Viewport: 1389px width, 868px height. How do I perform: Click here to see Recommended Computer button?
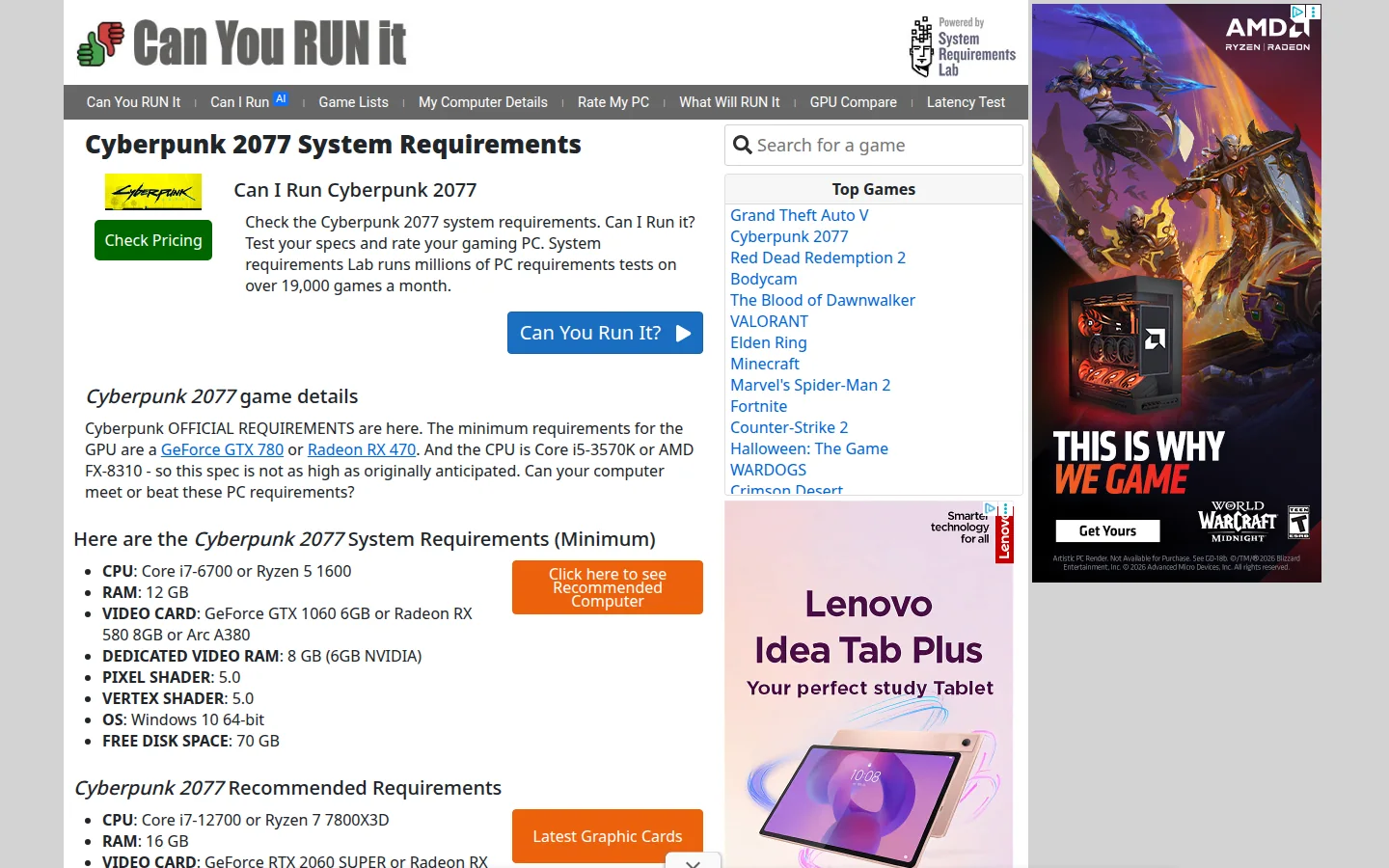coord(608,587)
